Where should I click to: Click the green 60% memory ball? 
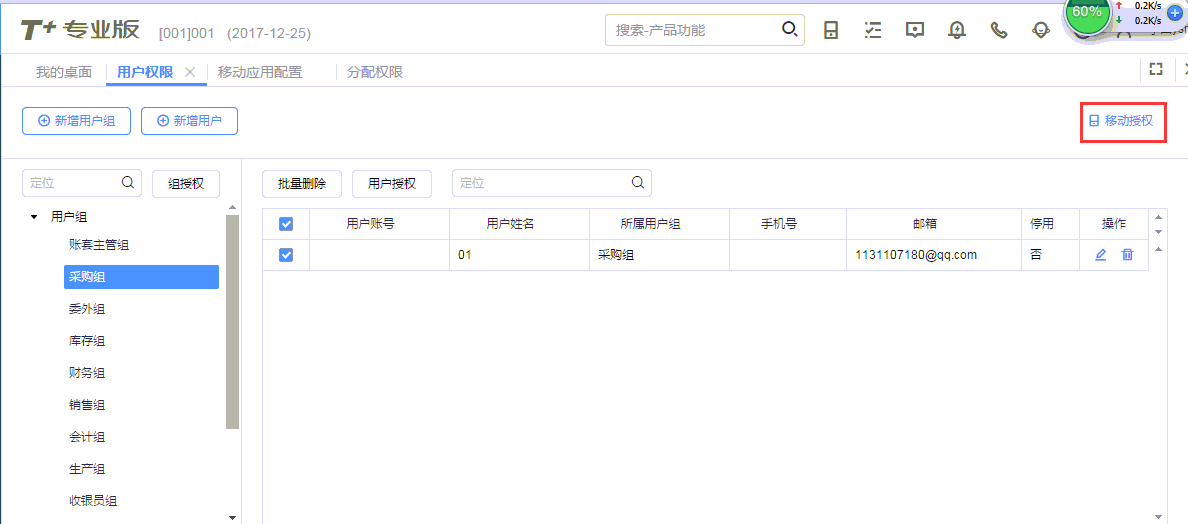(1087, 13)
